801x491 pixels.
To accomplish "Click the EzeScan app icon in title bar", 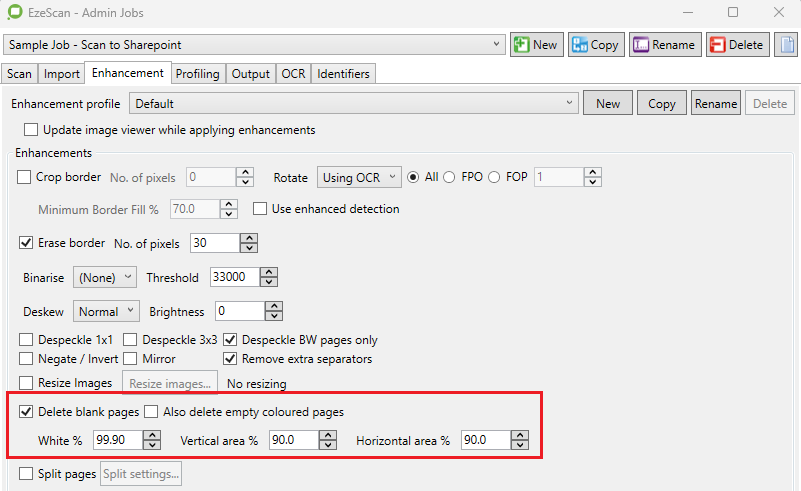I will pos(14,13).
